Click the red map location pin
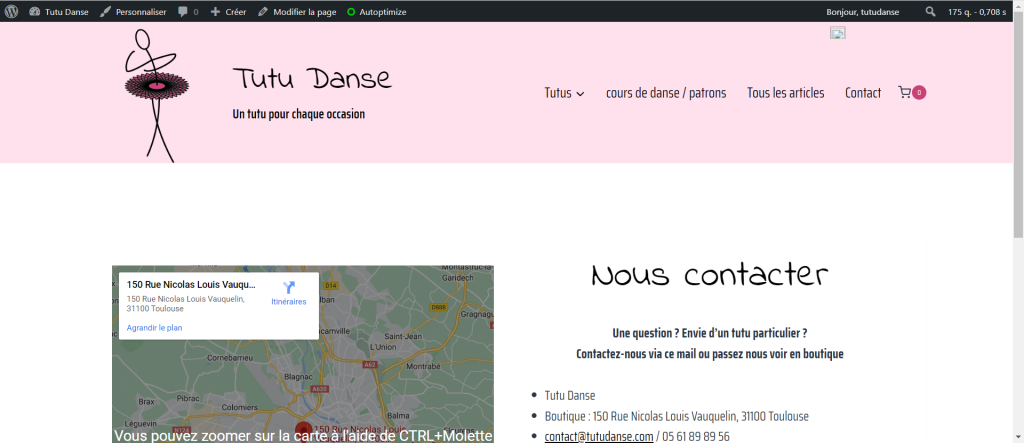This screenshot has height=443, width=1024. (304, 433)
